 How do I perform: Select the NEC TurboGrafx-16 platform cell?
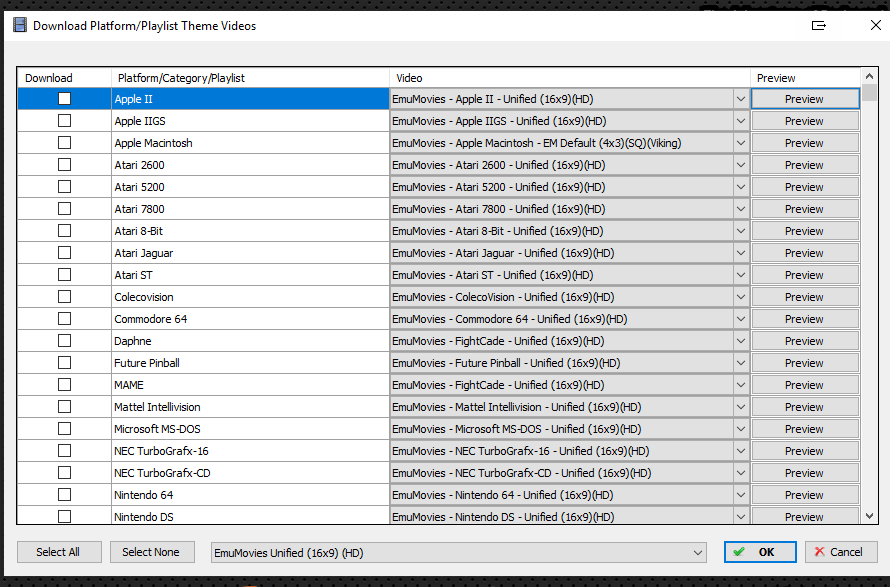tap(250, 451)
